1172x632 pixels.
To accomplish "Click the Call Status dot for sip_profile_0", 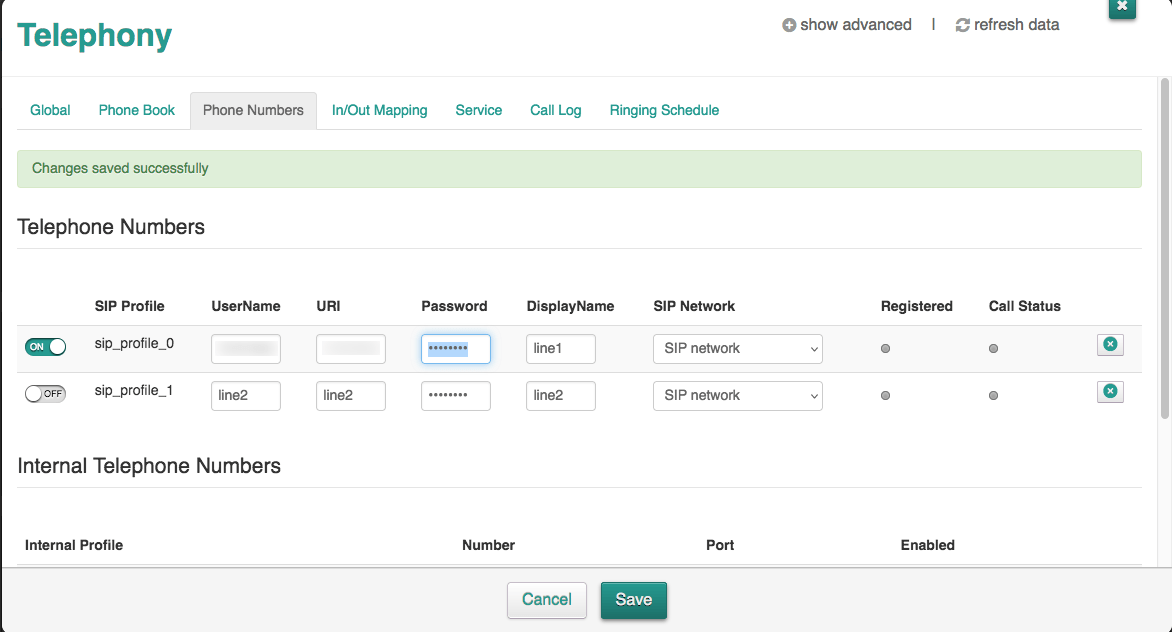I will 993,349.
